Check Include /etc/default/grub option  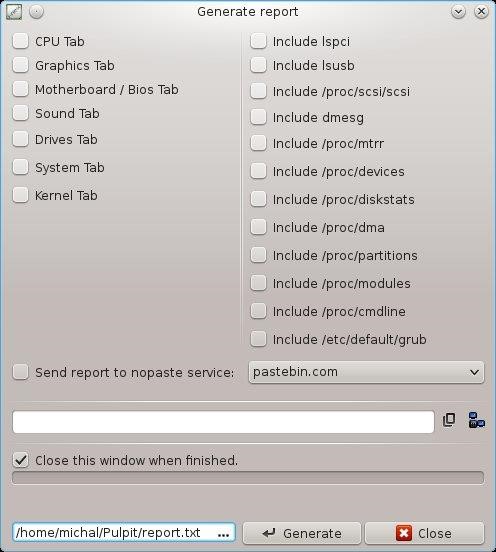[258, 339]
